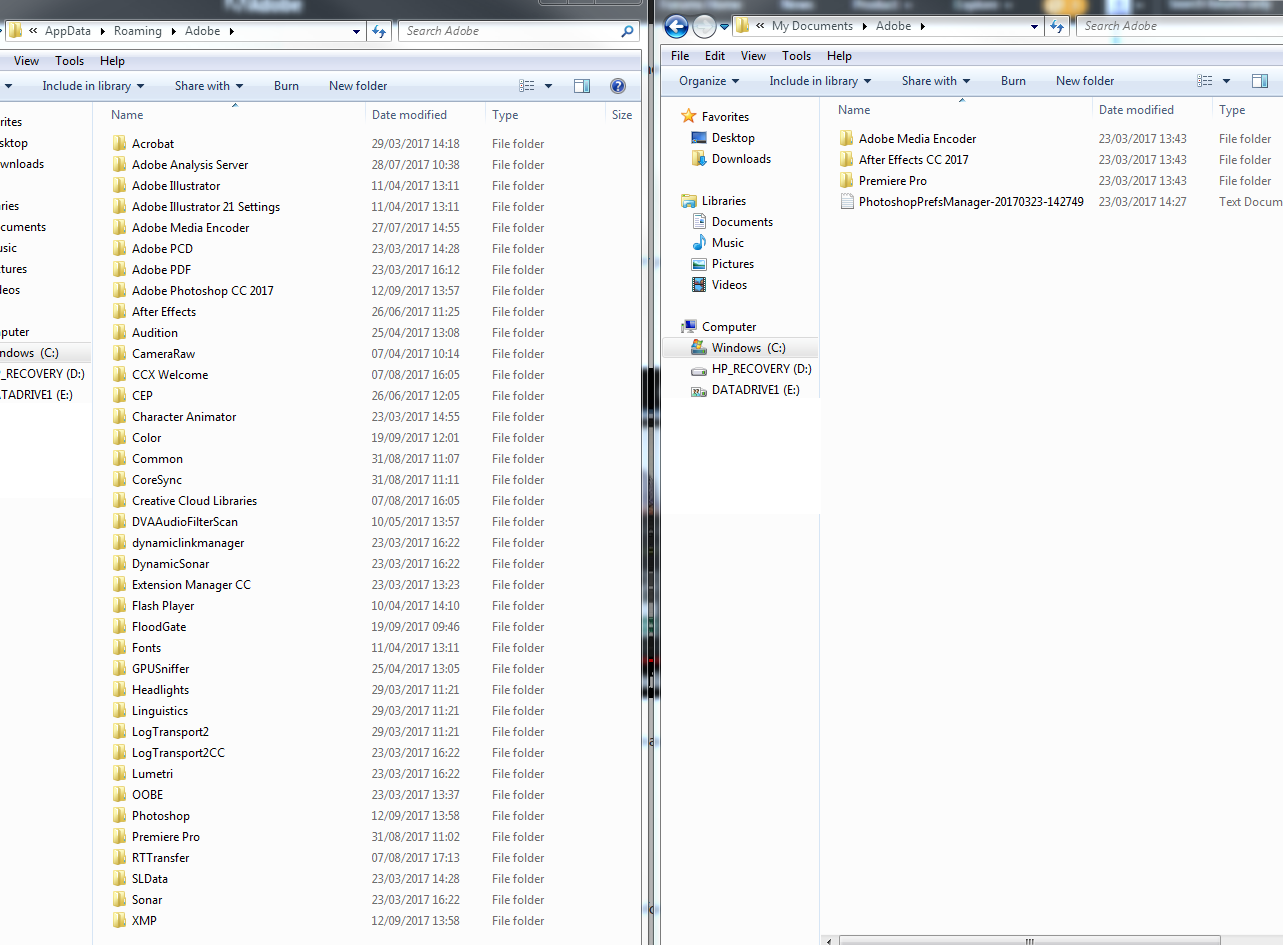The image size is (1283, 945).
Task: Click Burn in left window toolbar
Action: click(x=286, y=86)
